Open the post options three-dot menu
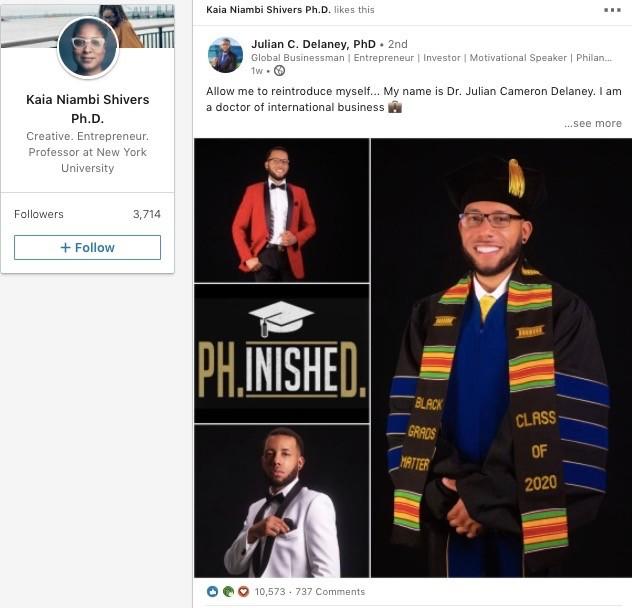The image size is (632, 608). (612, 10)
